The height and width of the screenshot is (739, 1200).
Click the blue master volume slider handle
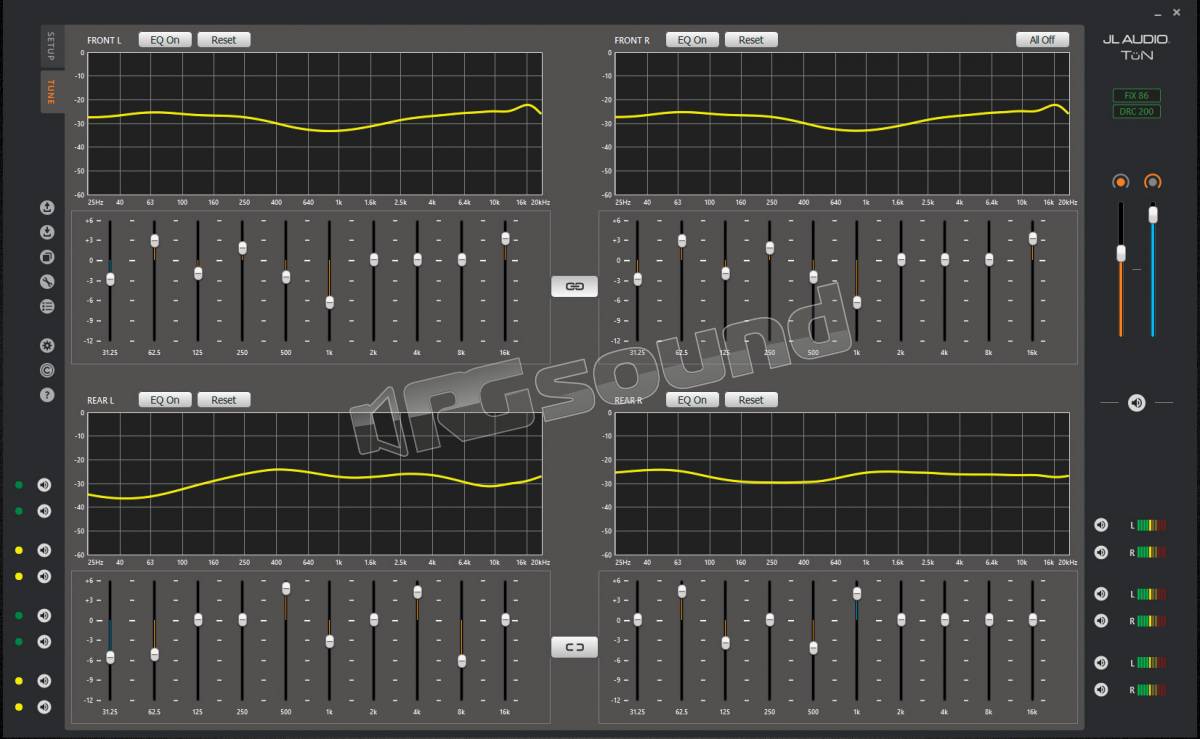pyautogui.click(x=1153, y=214)
